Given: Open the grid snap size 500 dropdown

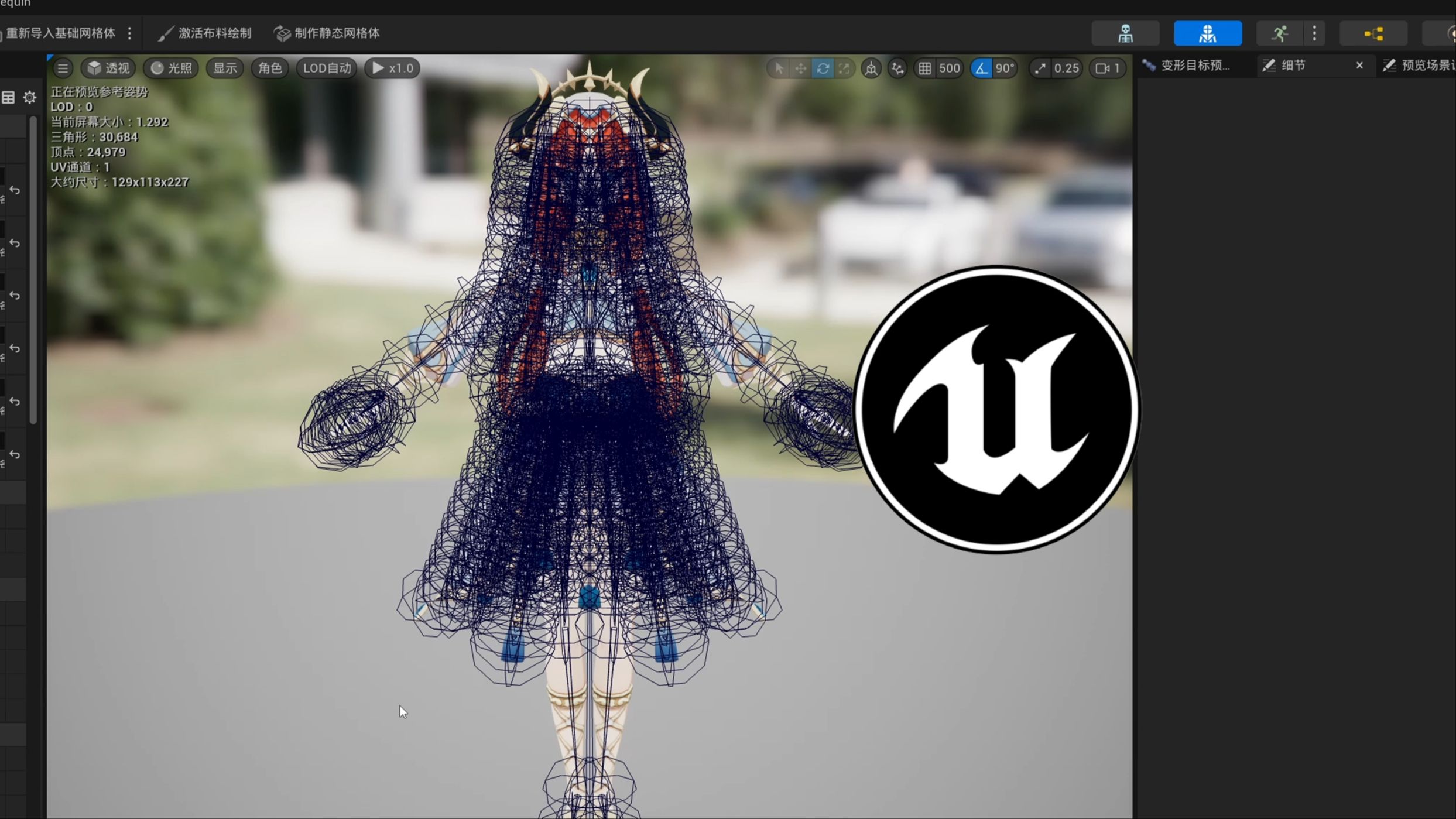Looking at the screenshot, I should 950,68.
